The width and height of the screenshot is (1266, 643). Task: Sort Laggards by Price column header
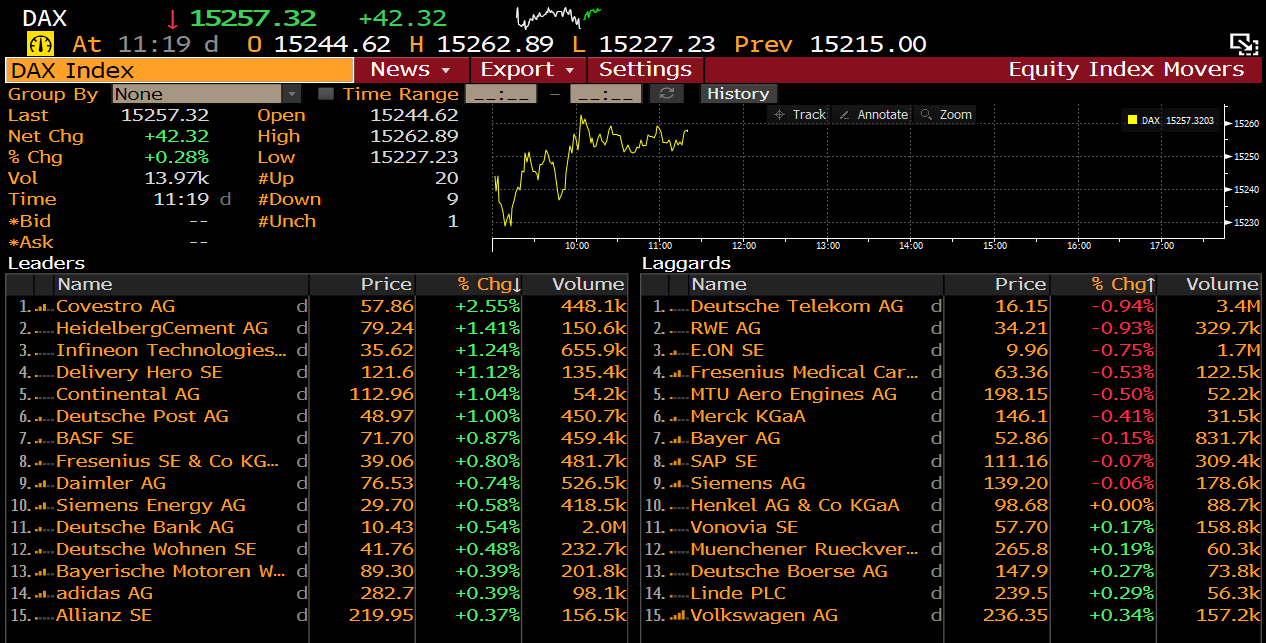997,285
